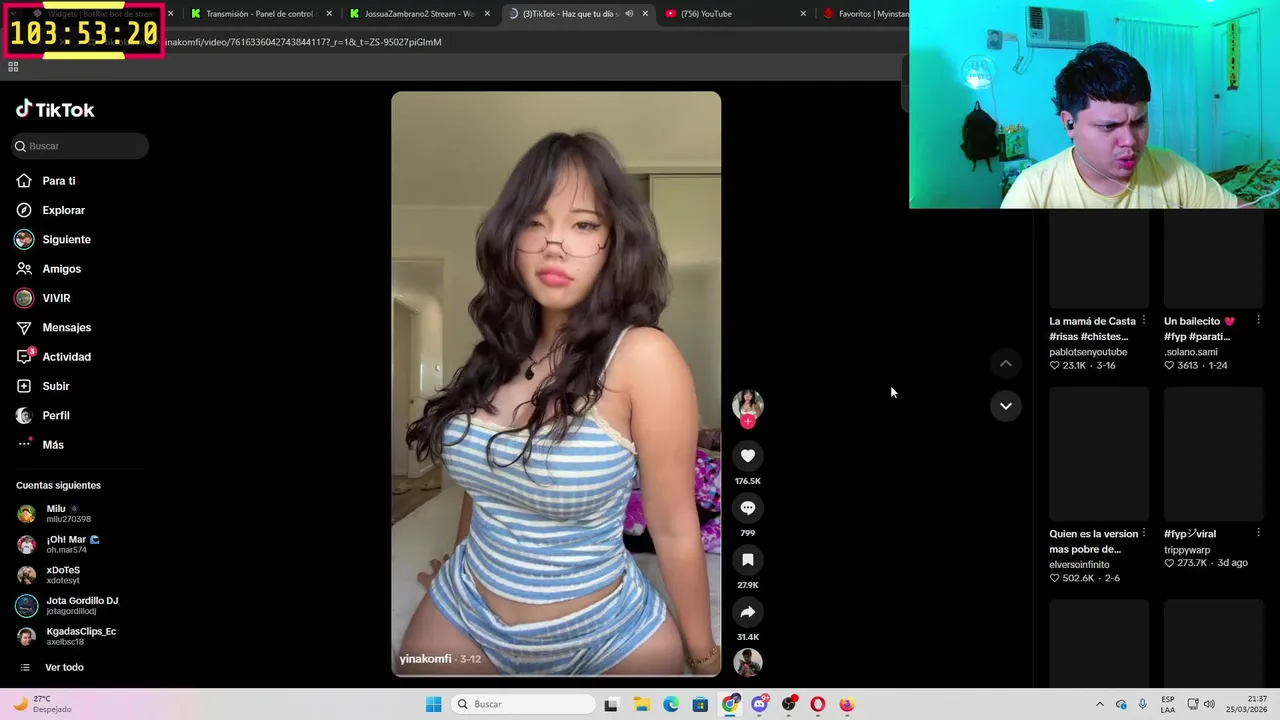Share the video using the arrow icon
This screenshot has width=1280, height=720.
tap(747, 612)
